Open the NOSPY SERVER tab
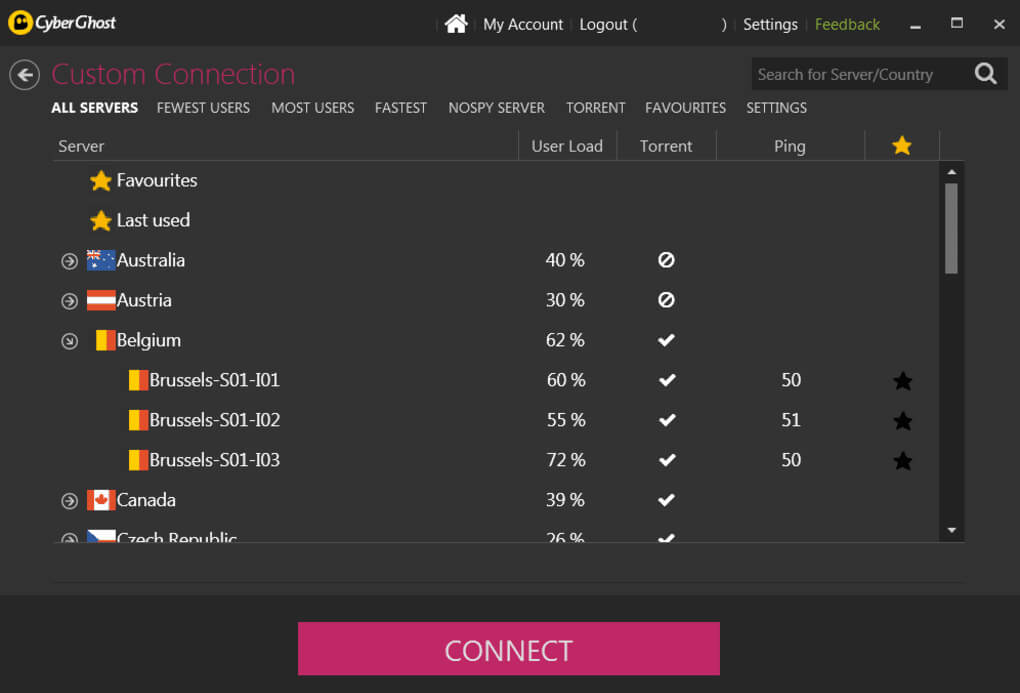1020x693 pixels. (496, 108)
